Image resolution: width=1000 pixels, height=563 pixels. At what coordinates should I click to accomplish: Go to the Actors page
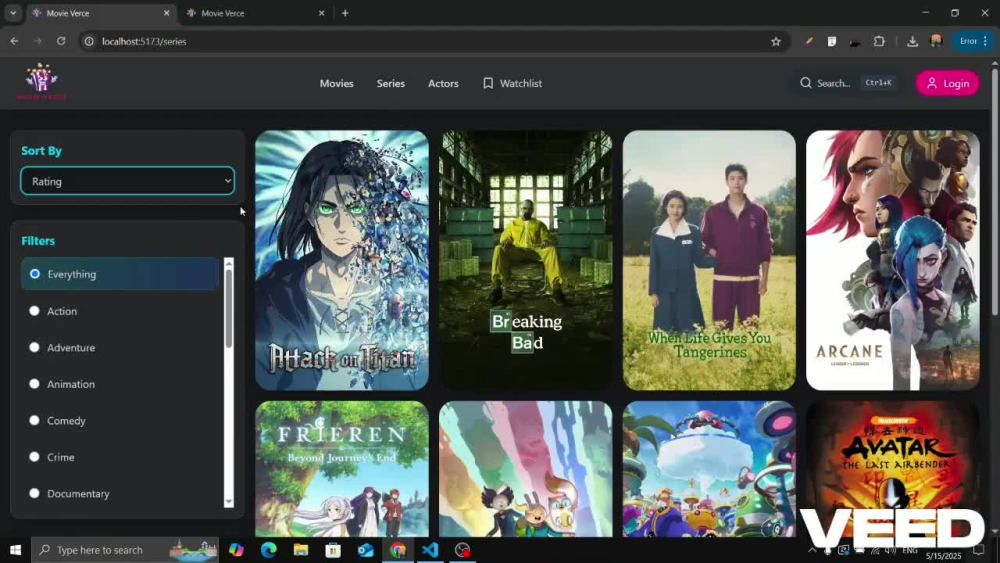[x=443, y=84]
